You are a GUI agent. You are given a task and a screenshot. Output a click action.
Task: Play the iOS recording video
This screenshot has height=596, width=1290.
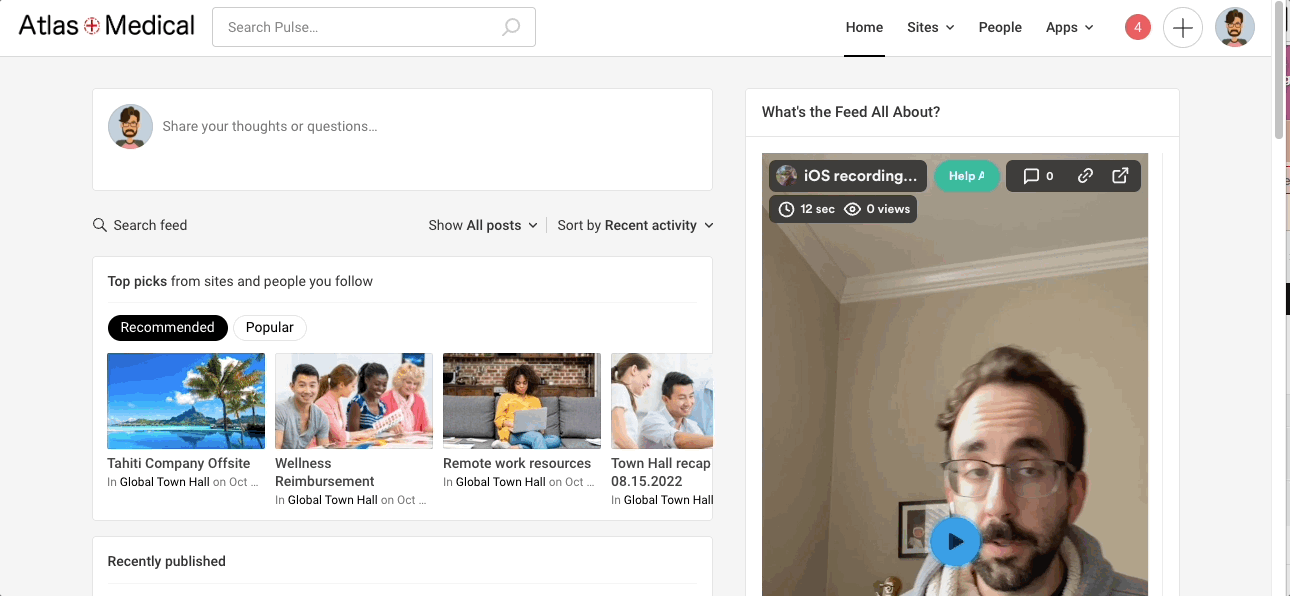955,541
